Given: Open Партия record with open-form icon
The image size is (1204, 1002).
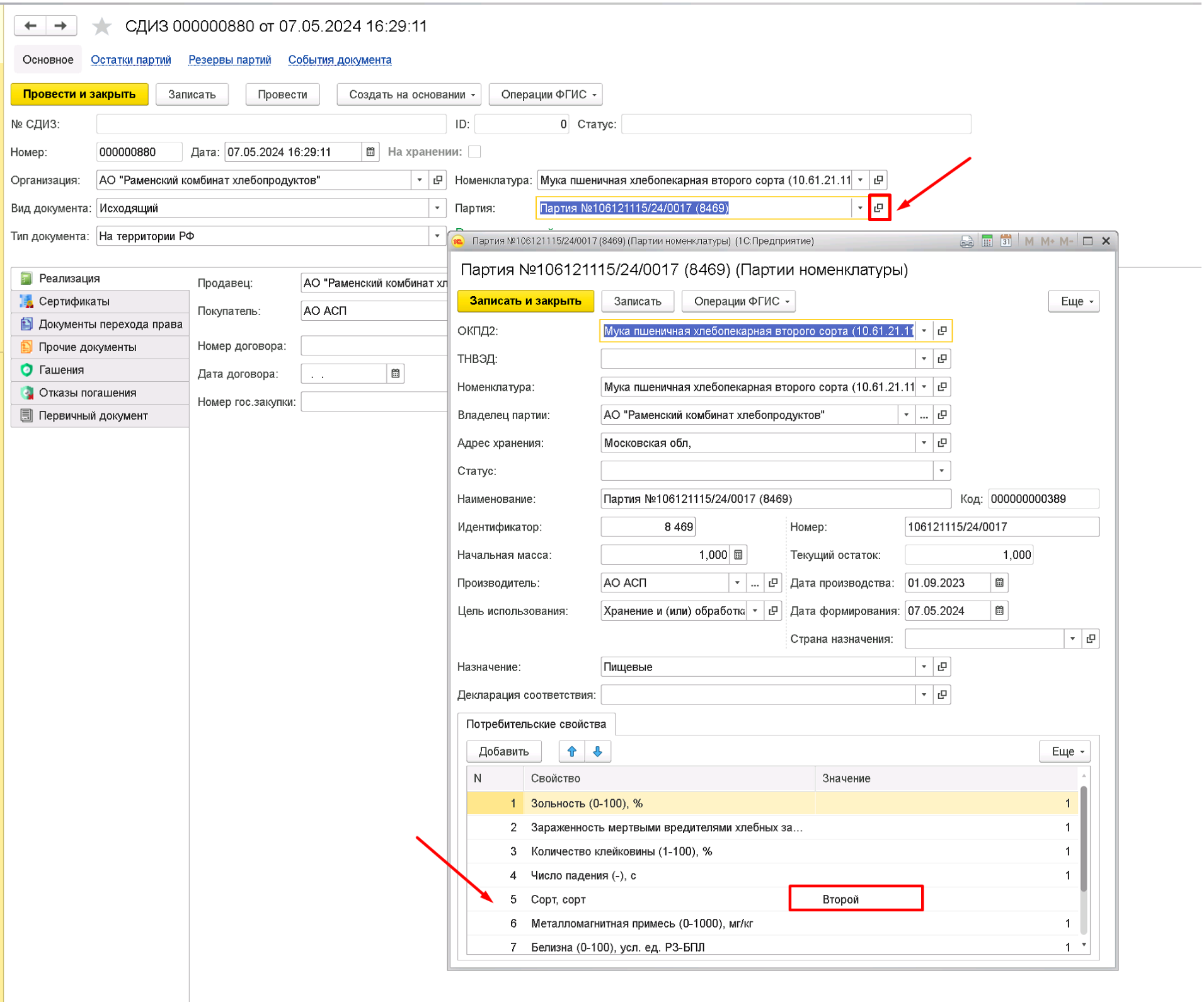Looking at the screenshot, I should pos(878,208).
